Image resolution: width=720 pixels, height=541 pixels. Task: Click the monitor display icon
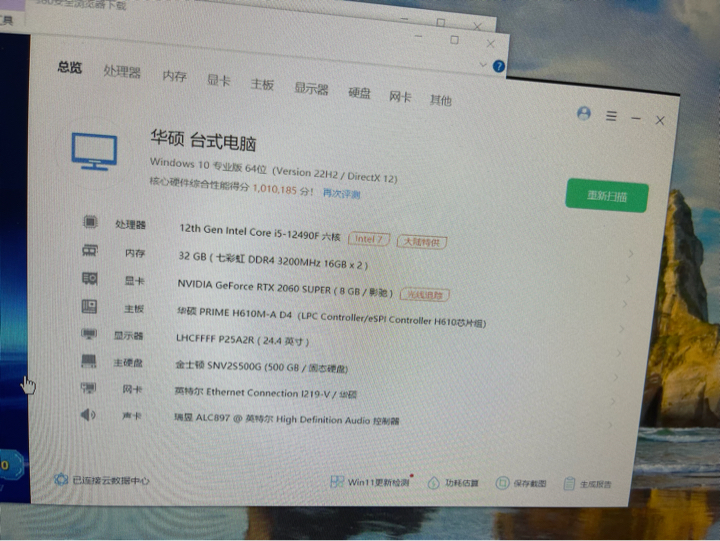89,333
